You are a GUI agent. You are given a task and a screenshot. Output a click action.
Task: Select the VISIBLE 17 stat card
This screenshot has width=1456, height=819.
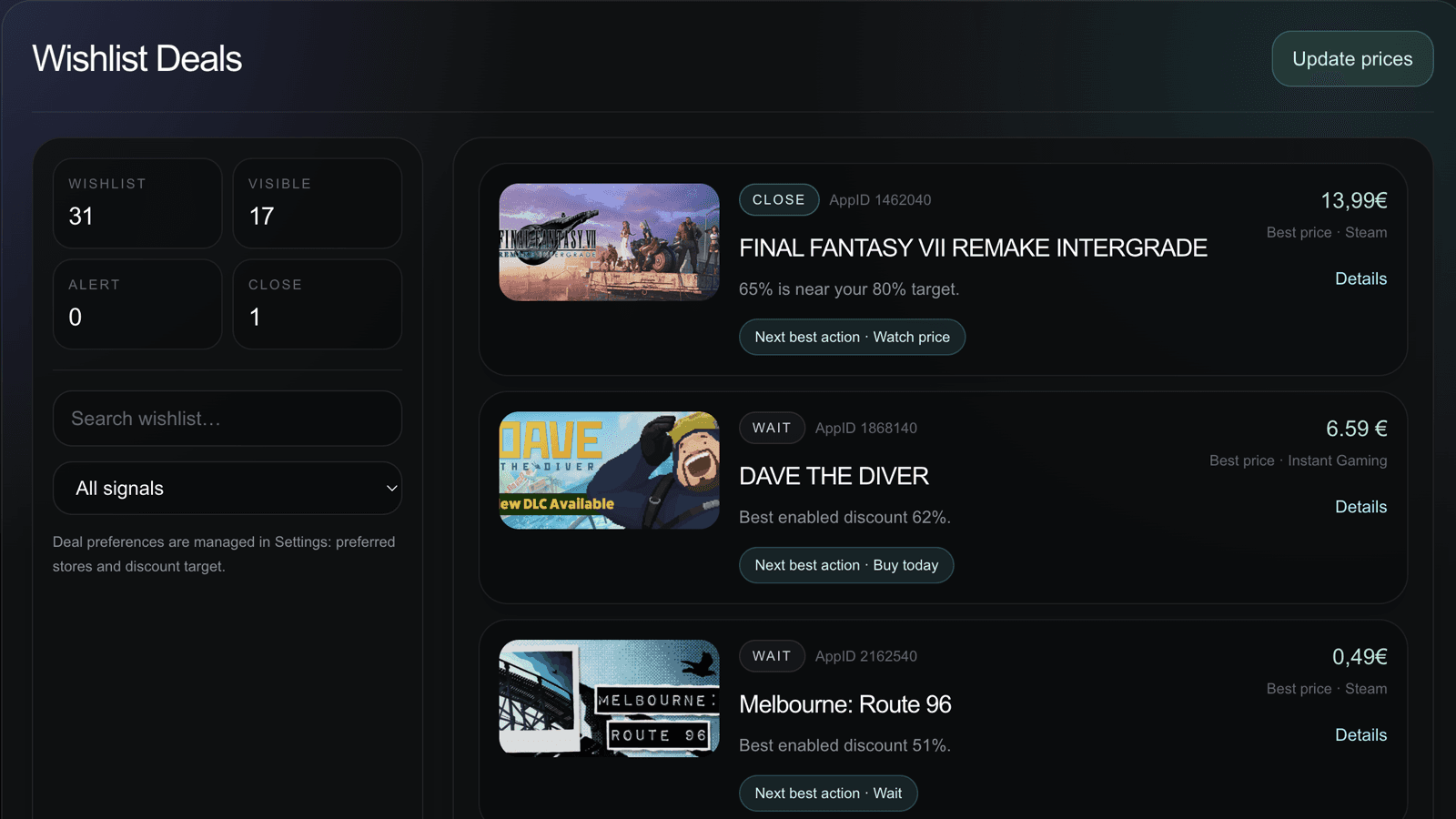click(318, 203)
